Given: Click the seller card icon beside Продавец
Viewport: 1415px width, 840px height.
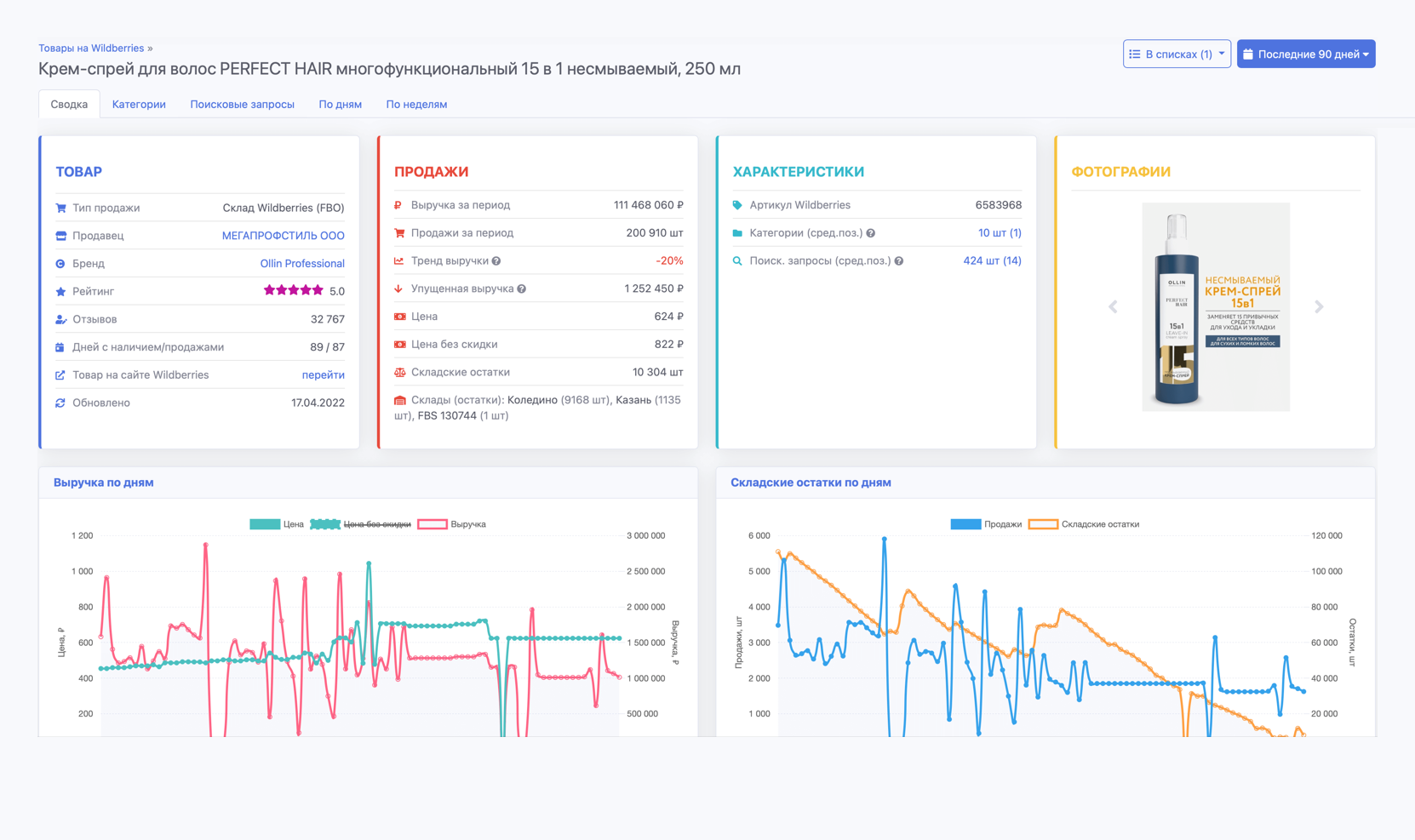Looking at the screenshot, I should pos(60,236).
